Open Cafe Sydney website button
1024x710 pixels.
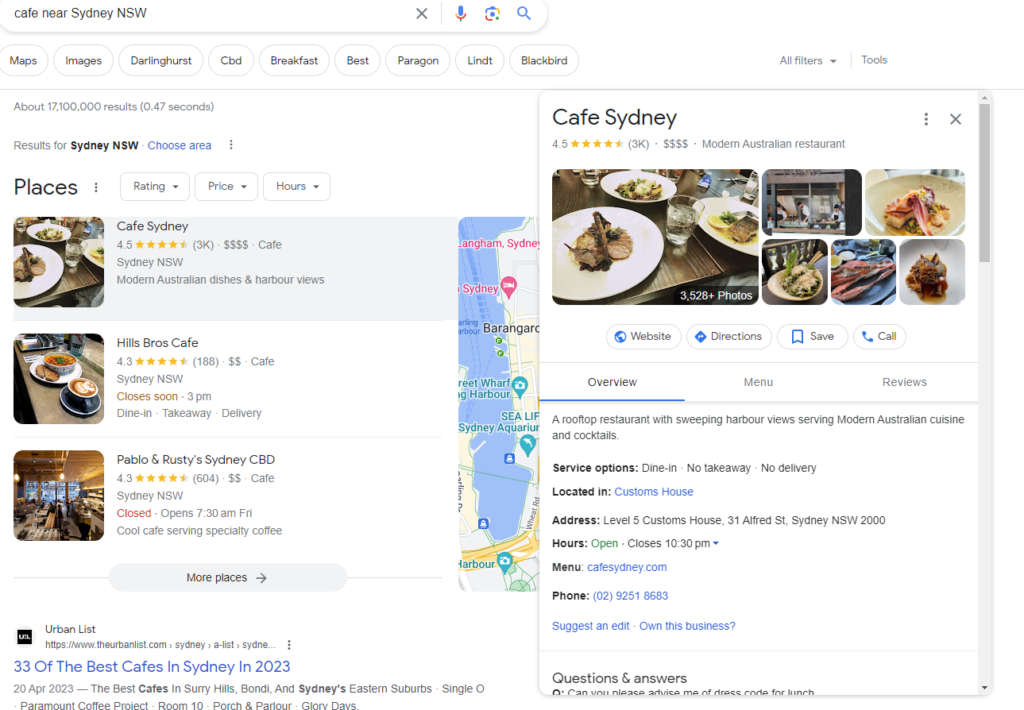(643, 336)
